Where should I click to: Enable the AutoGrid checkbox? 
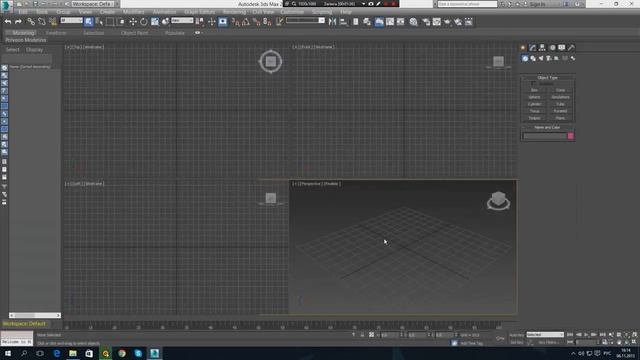tap(533, 83)
